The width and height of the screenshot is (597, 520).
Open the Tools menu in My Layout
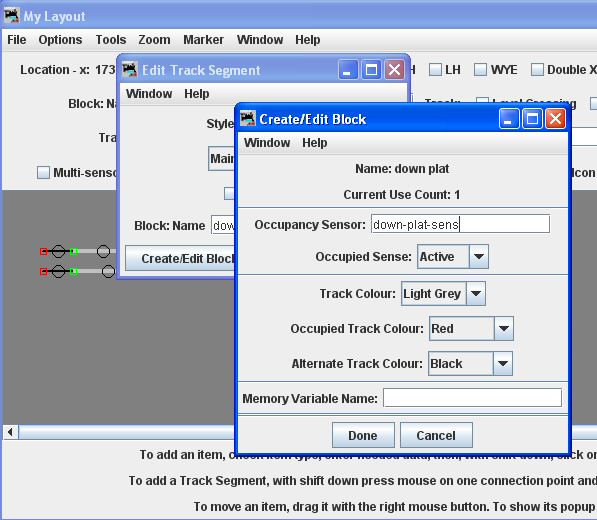(x=111, y=40)
